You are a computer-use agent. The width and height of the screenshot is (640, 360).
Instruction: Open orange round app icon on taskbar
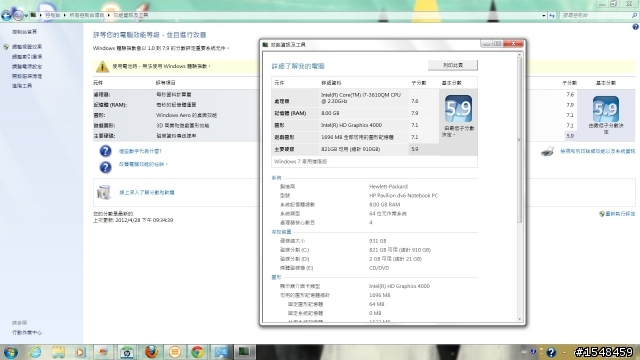pyautogui.click(x=174, y=352)
